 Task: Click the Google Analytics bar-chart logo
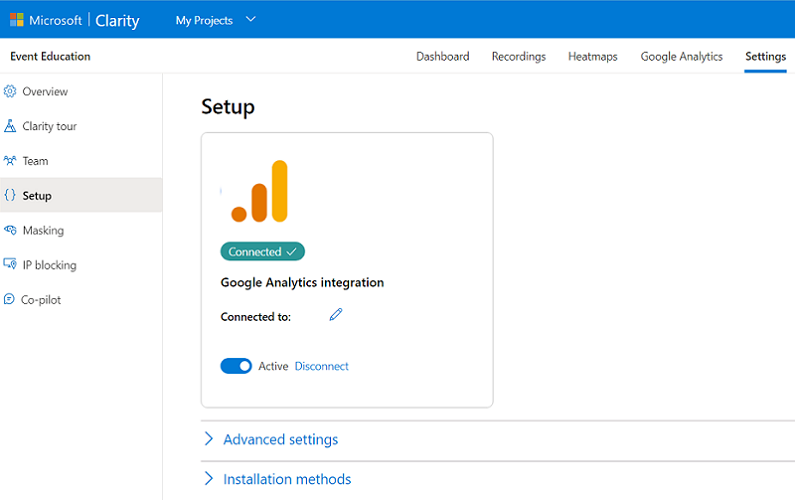click(x=260, y=191)
